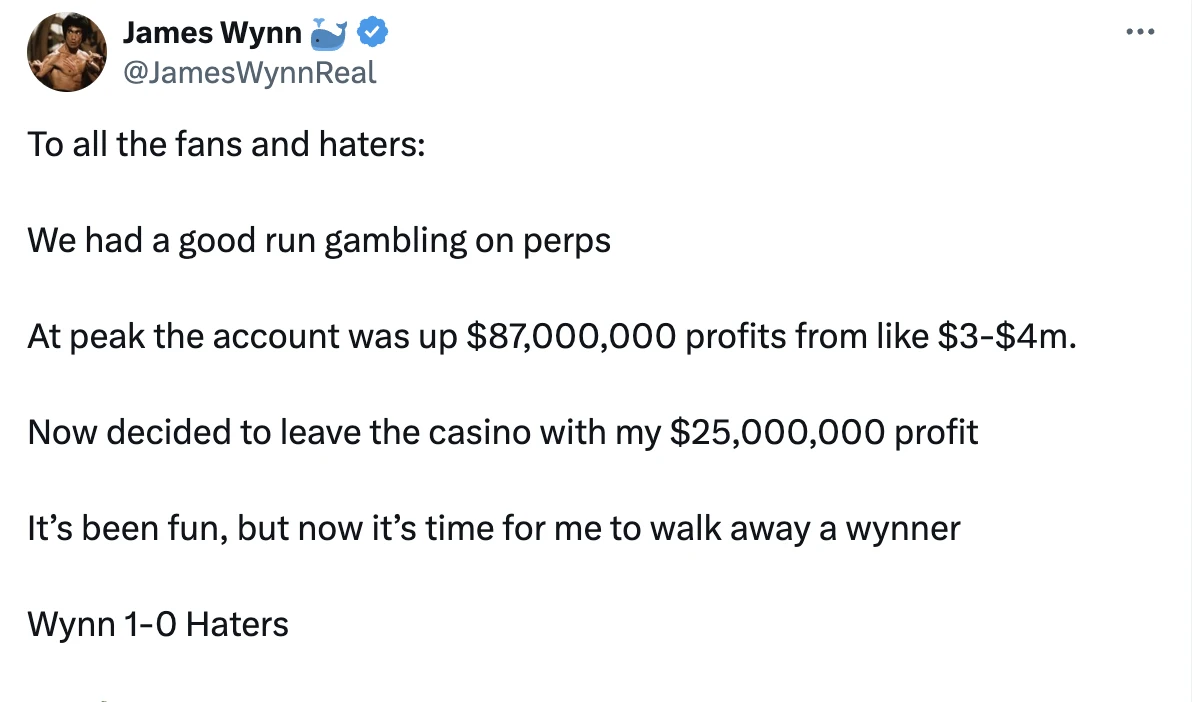This screenshot has height=702, width=1192.
Task: Open James Wynn's profile picture
Action: pyautogui.click(x=66, y=51)
